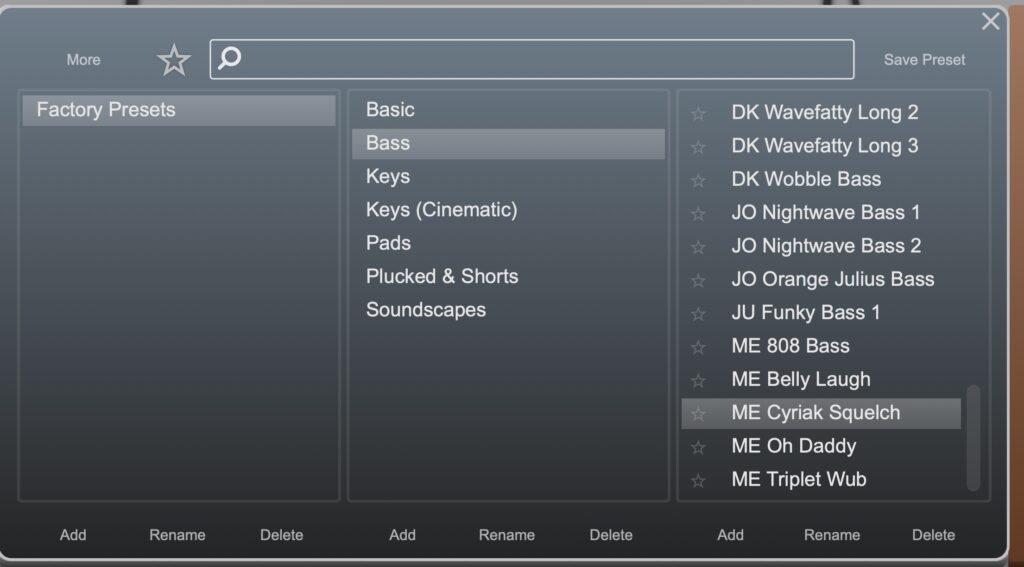Toggle favorite star for ME Cyriak Squelch
1024x567 pixels.
pyautogui.click(x=699, y=413)
